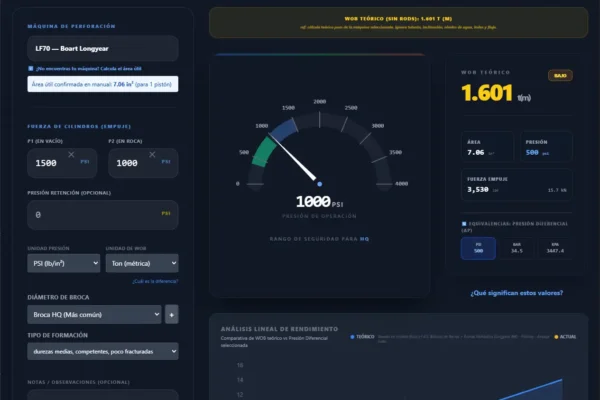Open the Unidad Presión PSI dropdown

tap(64, 263)
